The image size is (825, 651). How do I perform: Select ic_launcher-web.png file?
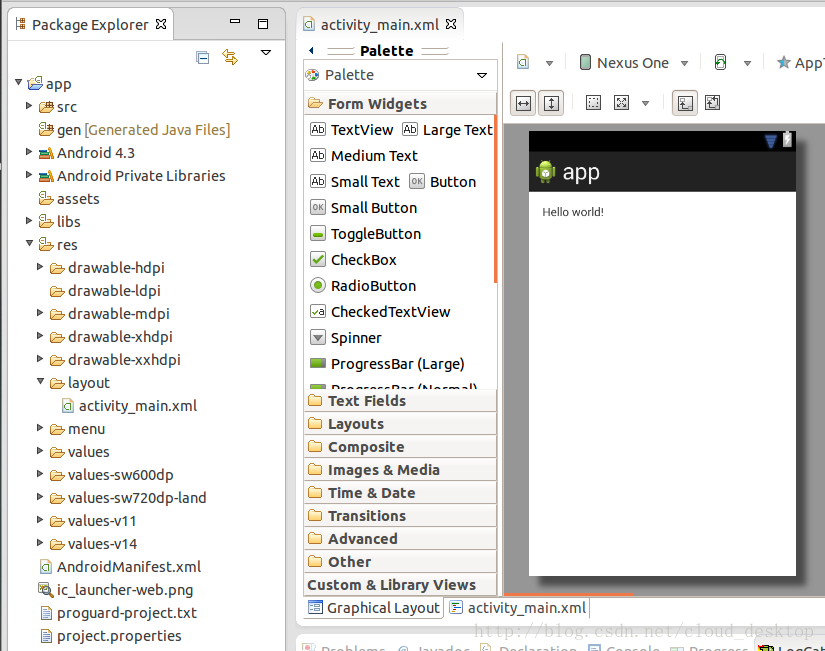click(116, 590)
